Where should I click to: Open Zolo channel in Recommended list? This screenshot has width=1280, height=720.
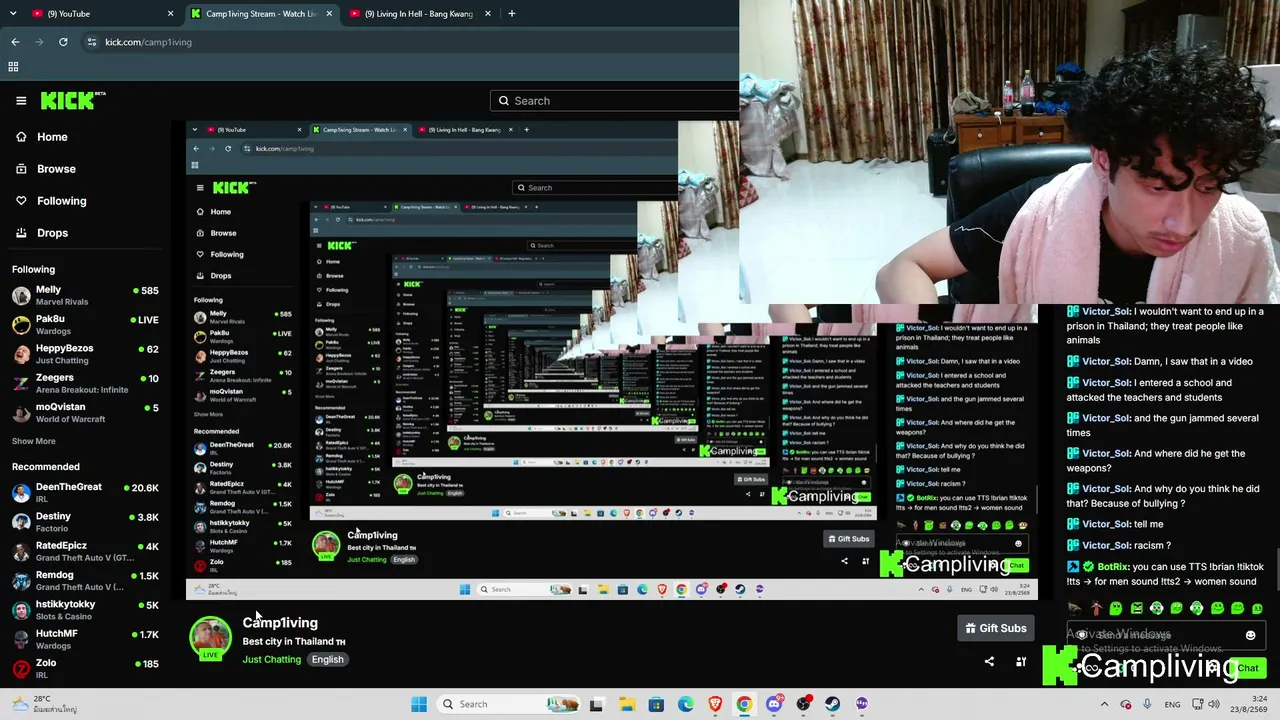coord(85,668)
